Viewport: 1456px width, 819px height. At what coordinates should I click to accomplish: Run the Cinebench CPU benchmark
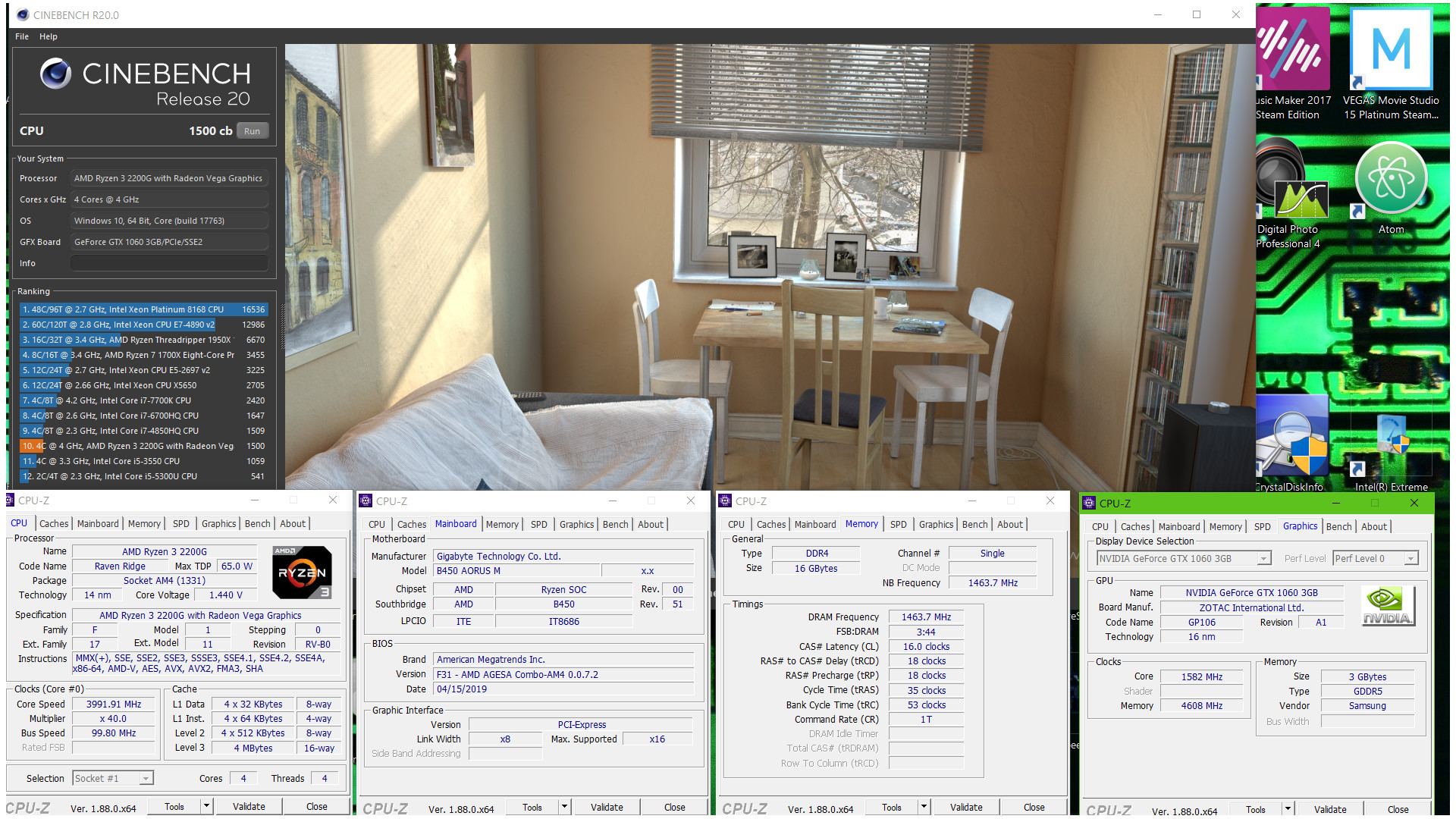pyautogui.click(x=252, y=131)
